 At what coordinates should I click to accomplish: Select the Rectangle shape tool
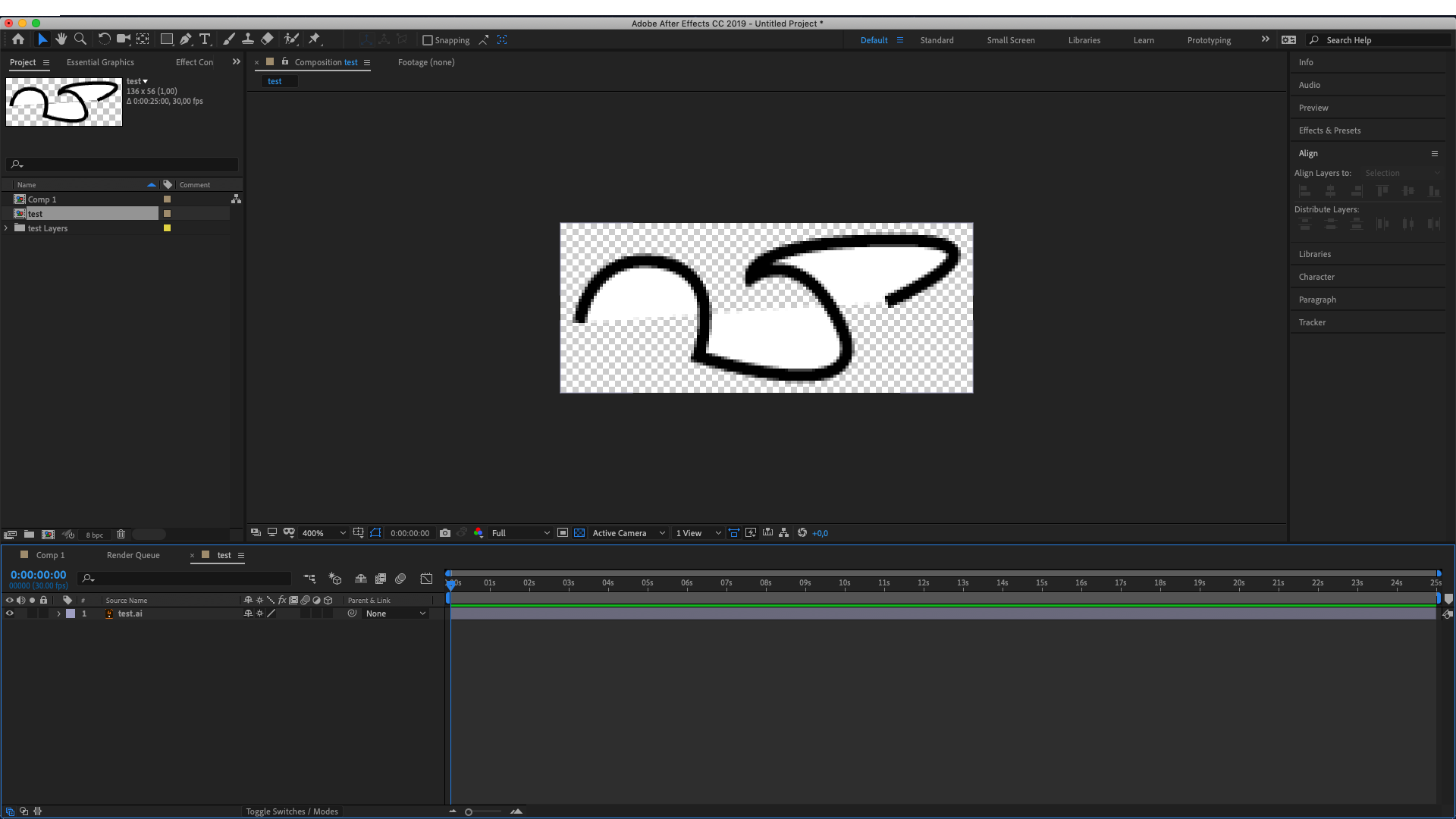click(x=166, y=39)
